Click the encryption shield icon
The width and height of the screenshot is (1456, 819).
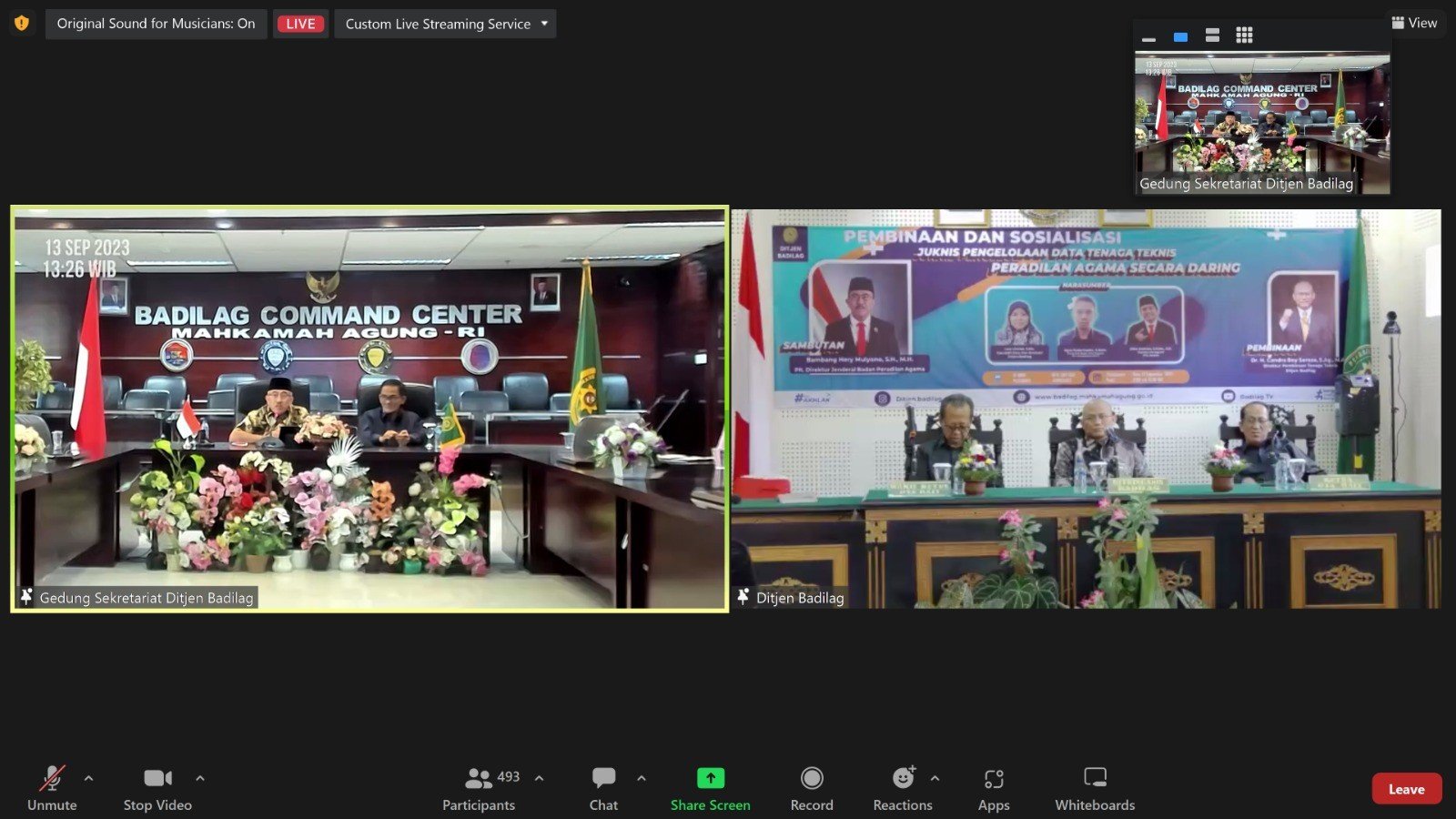click(22, 24)
